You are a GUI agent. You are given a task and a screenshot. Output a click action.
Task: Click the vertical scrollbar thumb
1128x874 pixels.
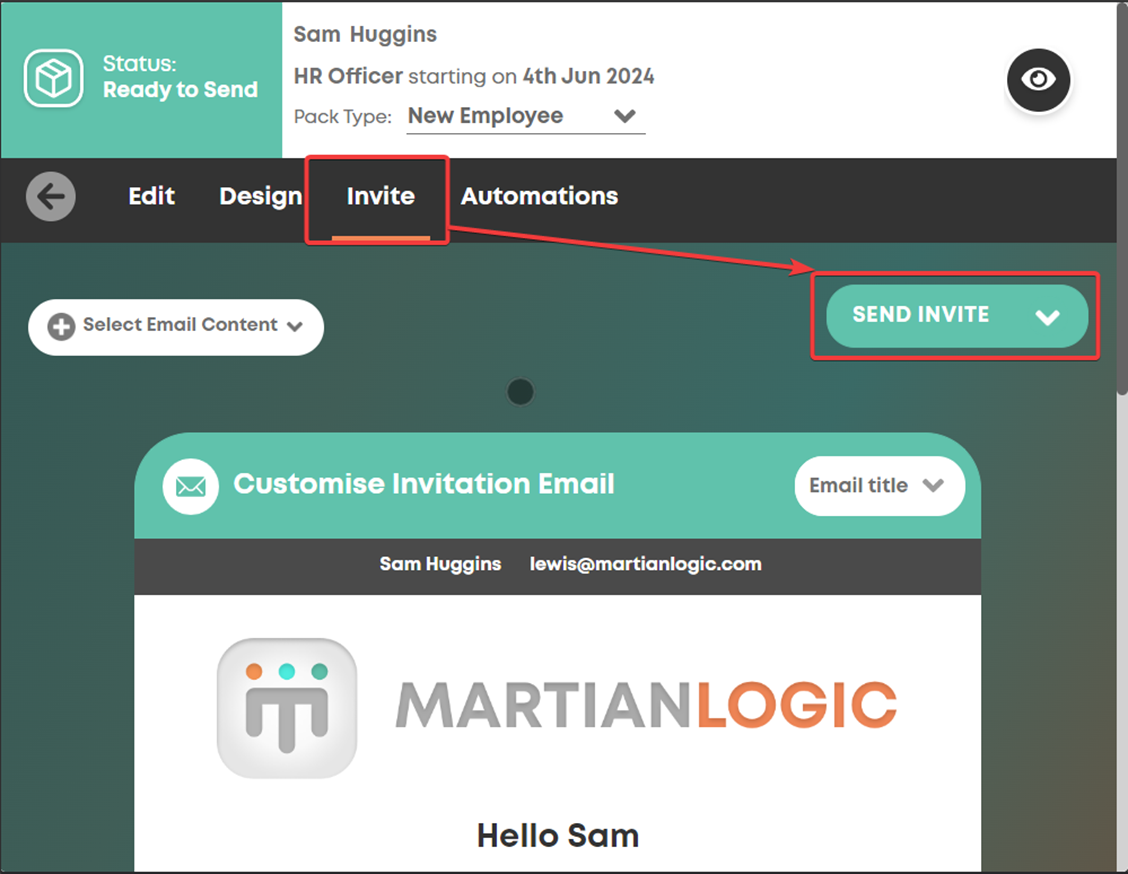(1122, 198)
